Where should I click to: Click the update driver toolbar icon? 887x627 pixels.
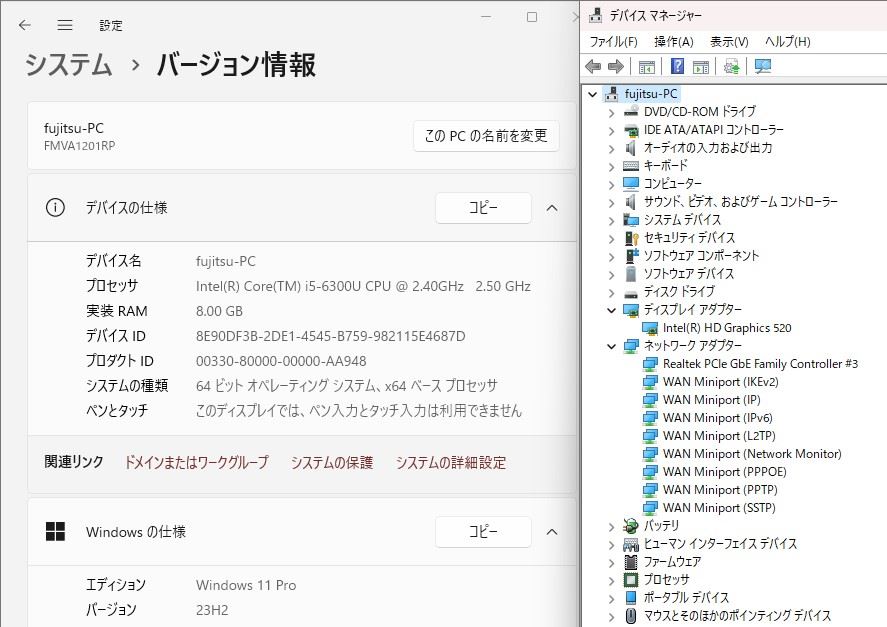coord(731,67)
